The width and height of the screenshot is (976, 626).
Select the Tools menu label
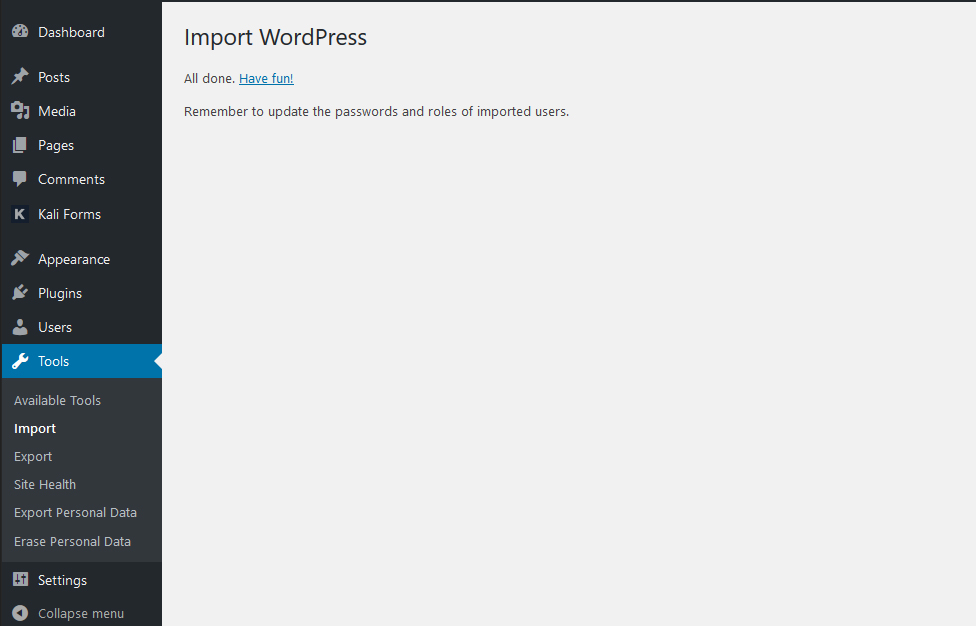coord(53,362)
